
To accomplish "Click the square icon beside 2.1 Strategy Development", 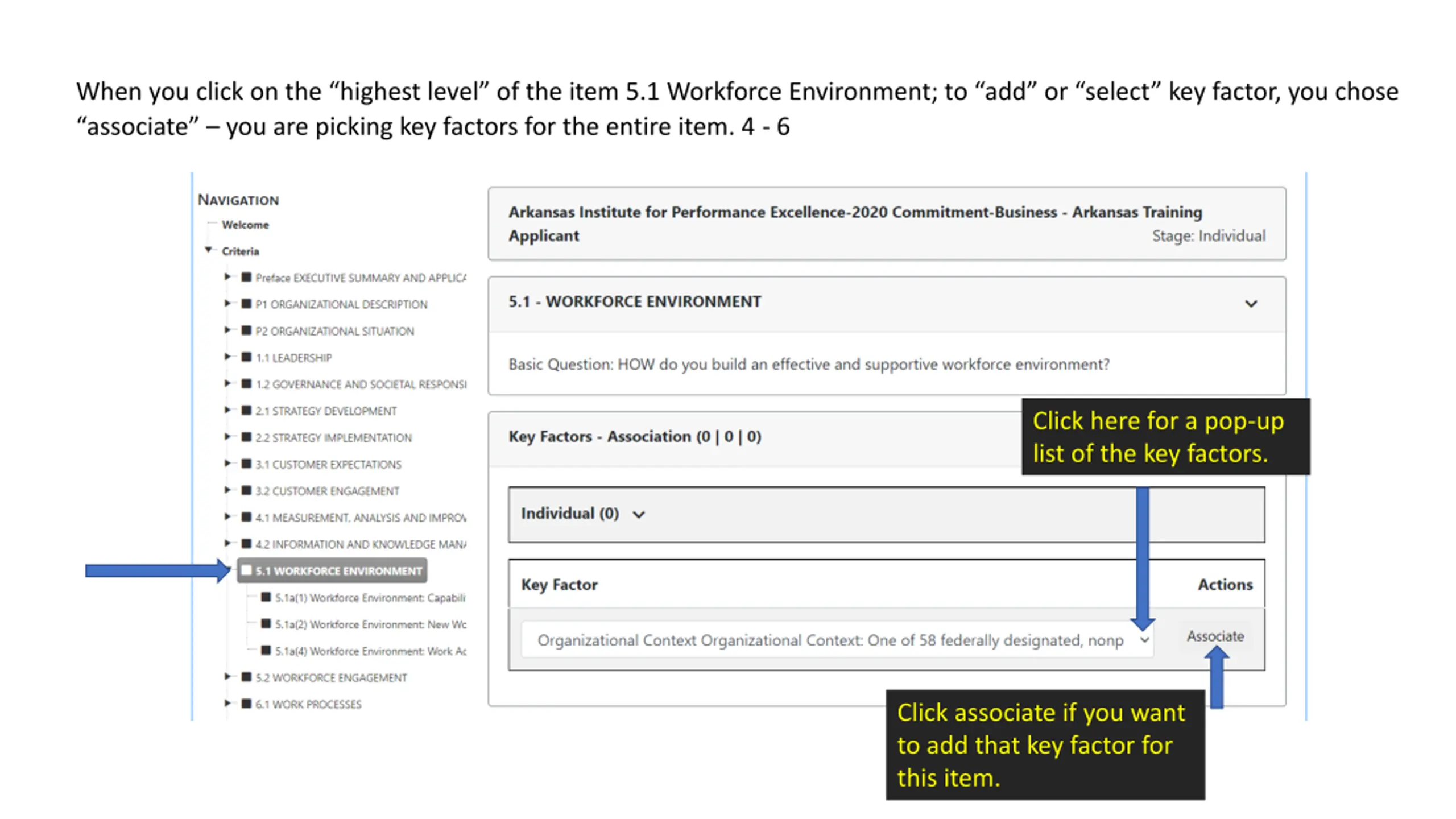I will tap(246, 410).
